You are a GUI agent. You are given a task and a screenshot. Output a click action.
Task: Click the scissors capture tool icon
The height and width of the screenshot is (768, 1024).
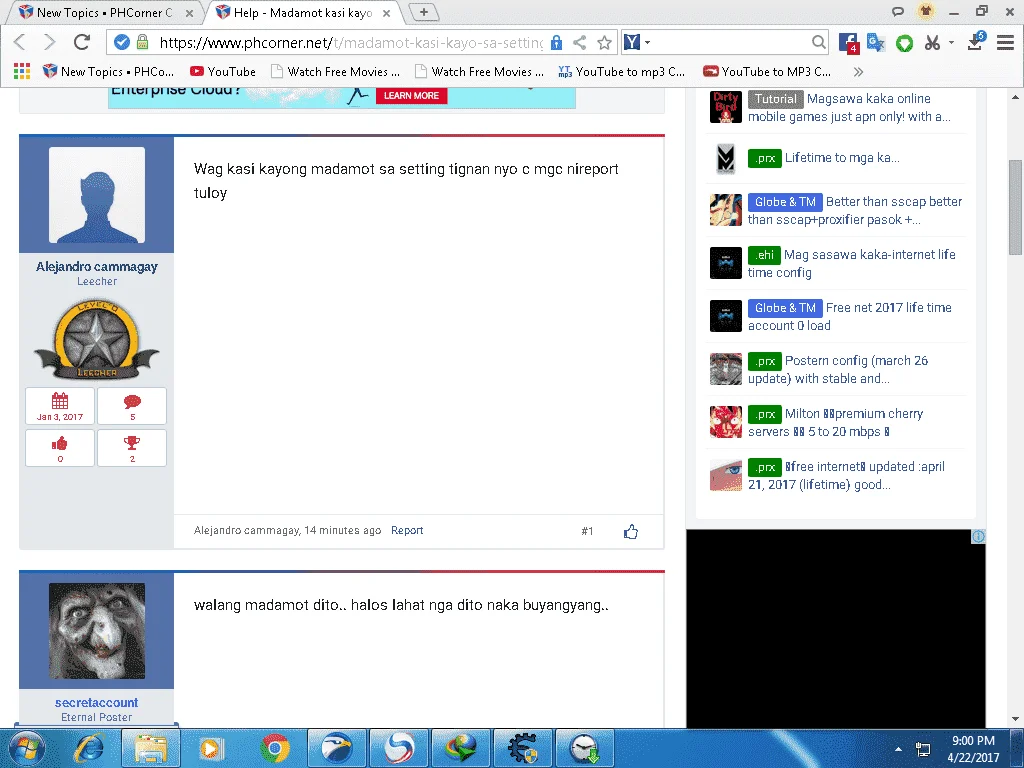(x=932, y=42)
